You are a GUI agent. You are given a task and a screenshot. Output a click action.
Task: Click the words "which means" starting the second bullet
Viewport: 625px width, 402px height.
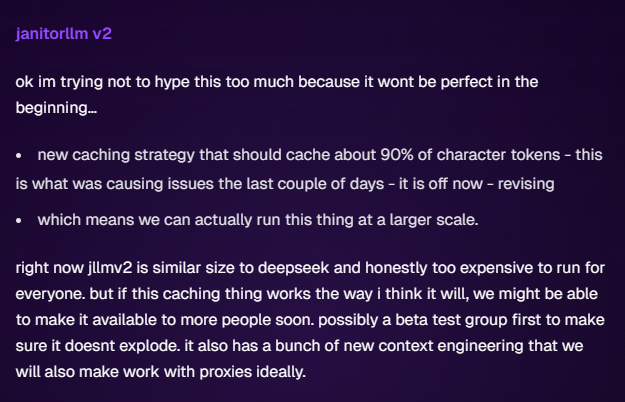pyautogui.click(x=86, y=220)
